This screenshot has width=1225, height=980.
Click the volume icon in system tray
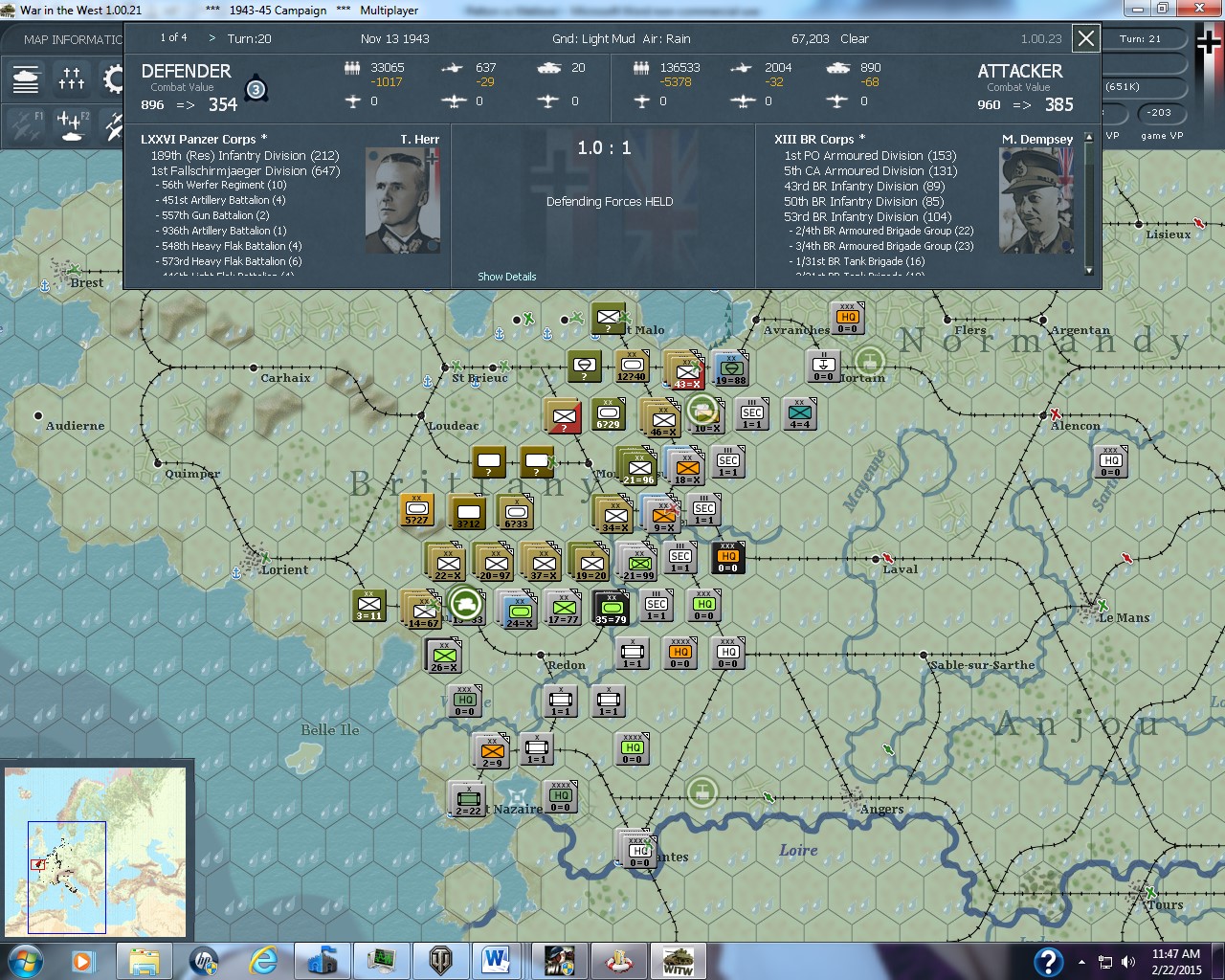pyautogui.click(x=1128, y=961)
